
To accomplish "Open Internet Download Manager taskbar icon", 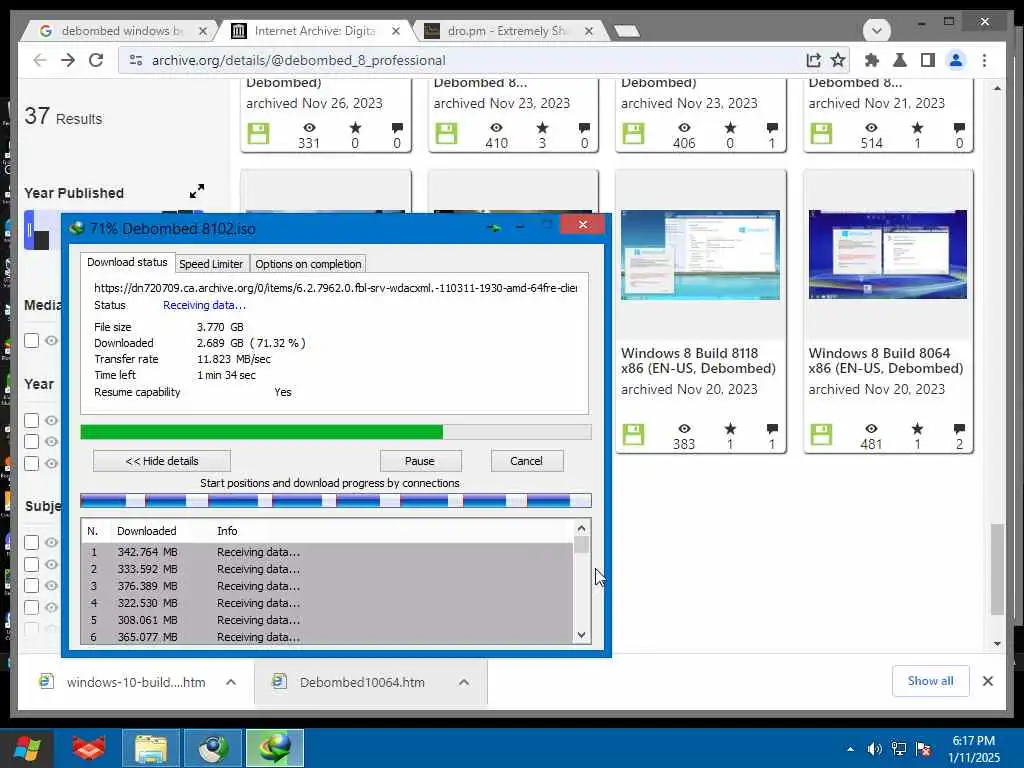I will click(274, 748).
